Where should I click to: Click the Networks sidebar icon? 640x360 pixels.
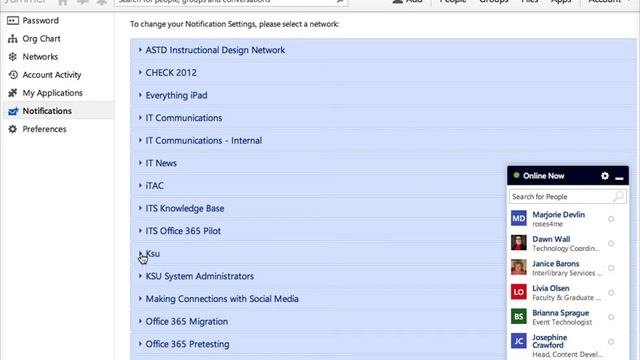pyautogui.click(x=13, y=57)
